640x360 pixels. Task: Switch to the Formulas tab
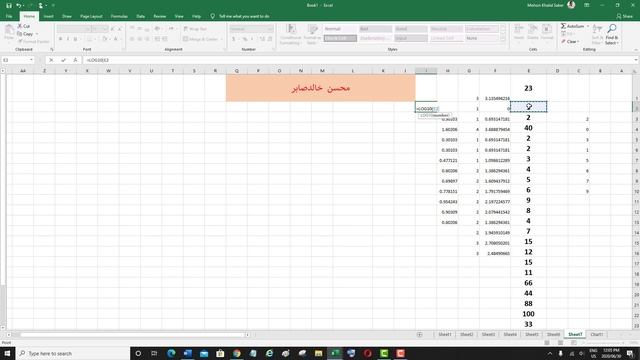click(x=119, y=16)
